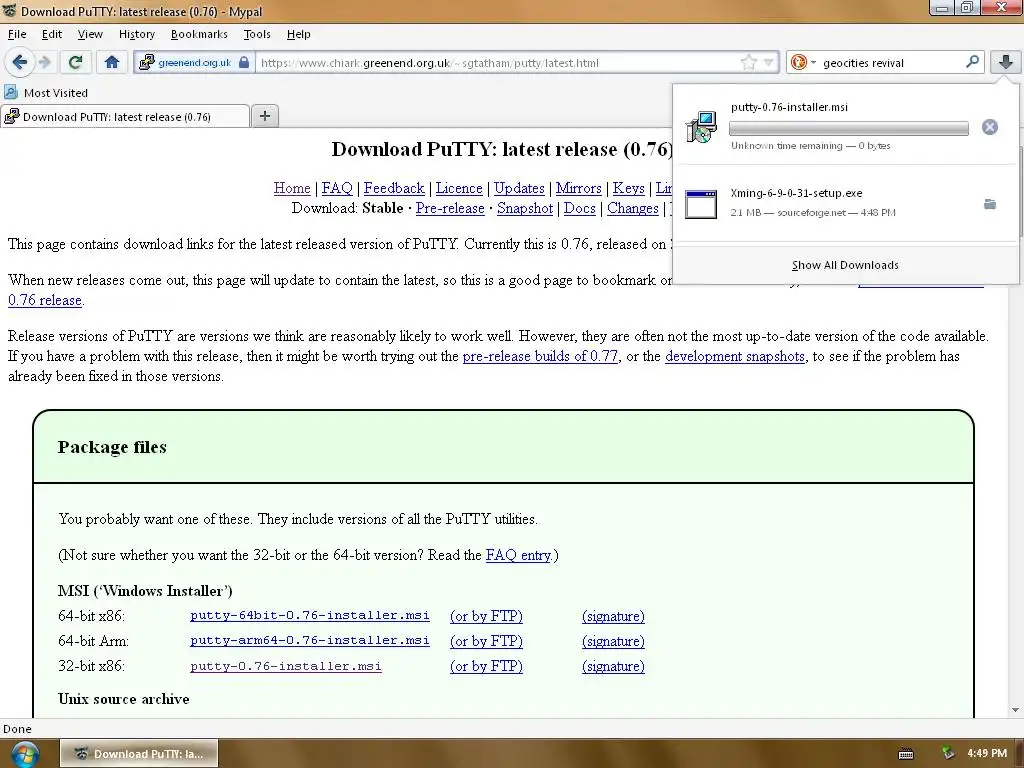Click Show All Downloads
Viewport: 1024px width, 768px height.
click(845, 265)
